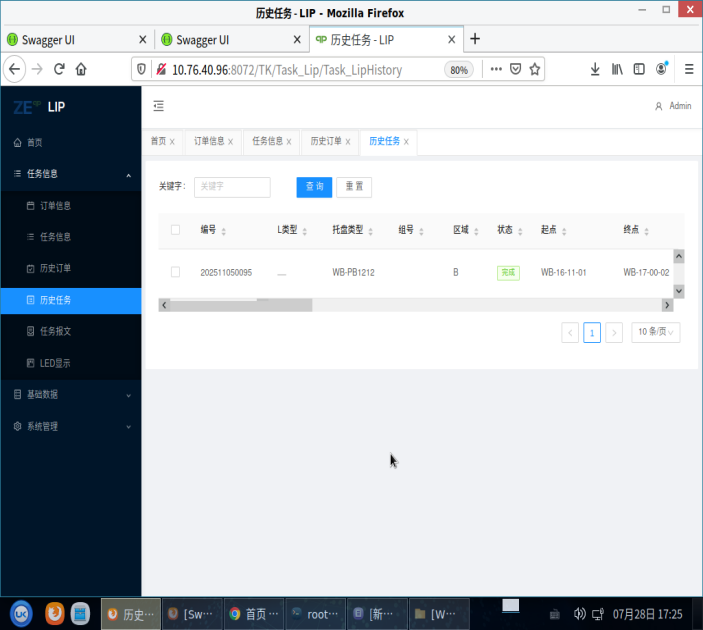Screen dimensions: 703x630
Task: Save page to Pocket icon
Action: pyautogui.click(x=516, y=69)
